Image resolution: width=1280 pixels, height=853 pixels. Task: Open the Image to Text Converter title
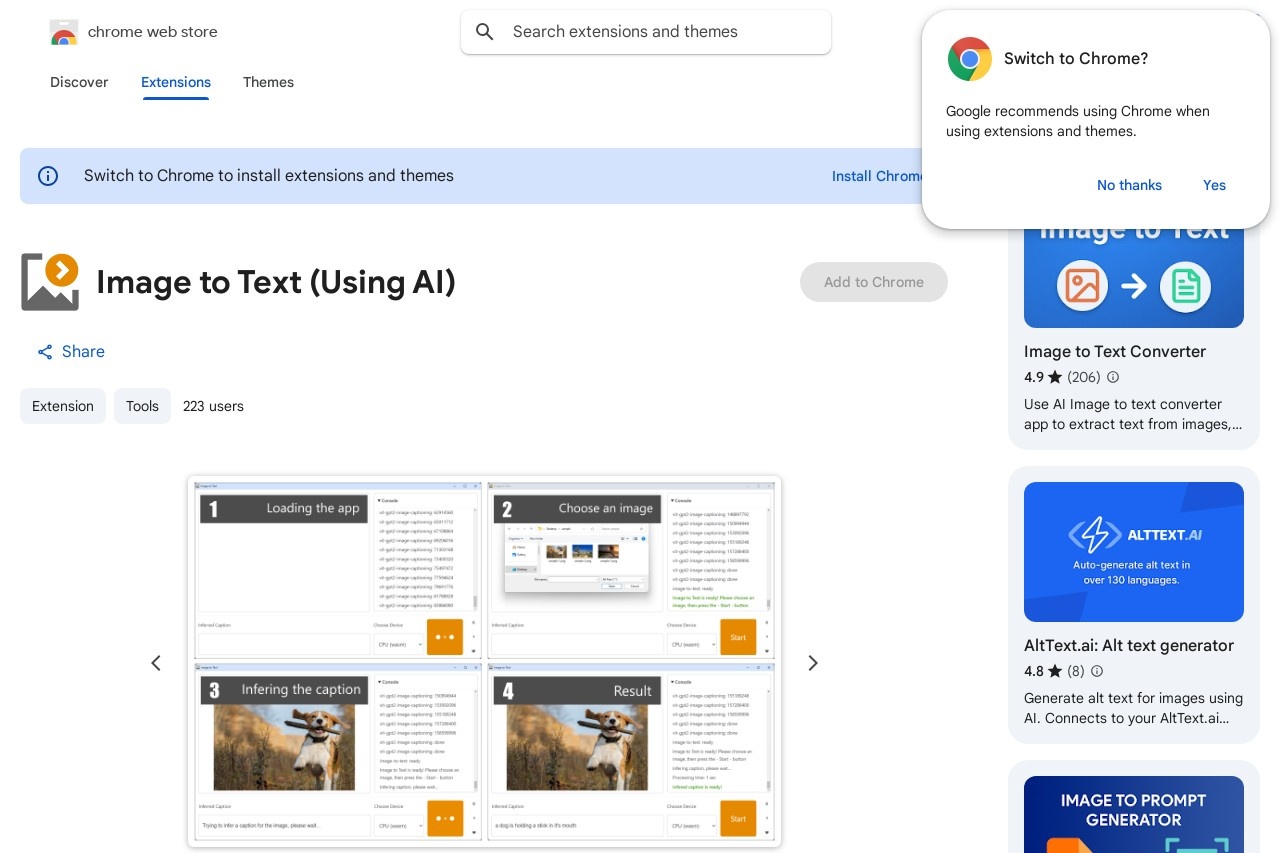point(1115,352)
